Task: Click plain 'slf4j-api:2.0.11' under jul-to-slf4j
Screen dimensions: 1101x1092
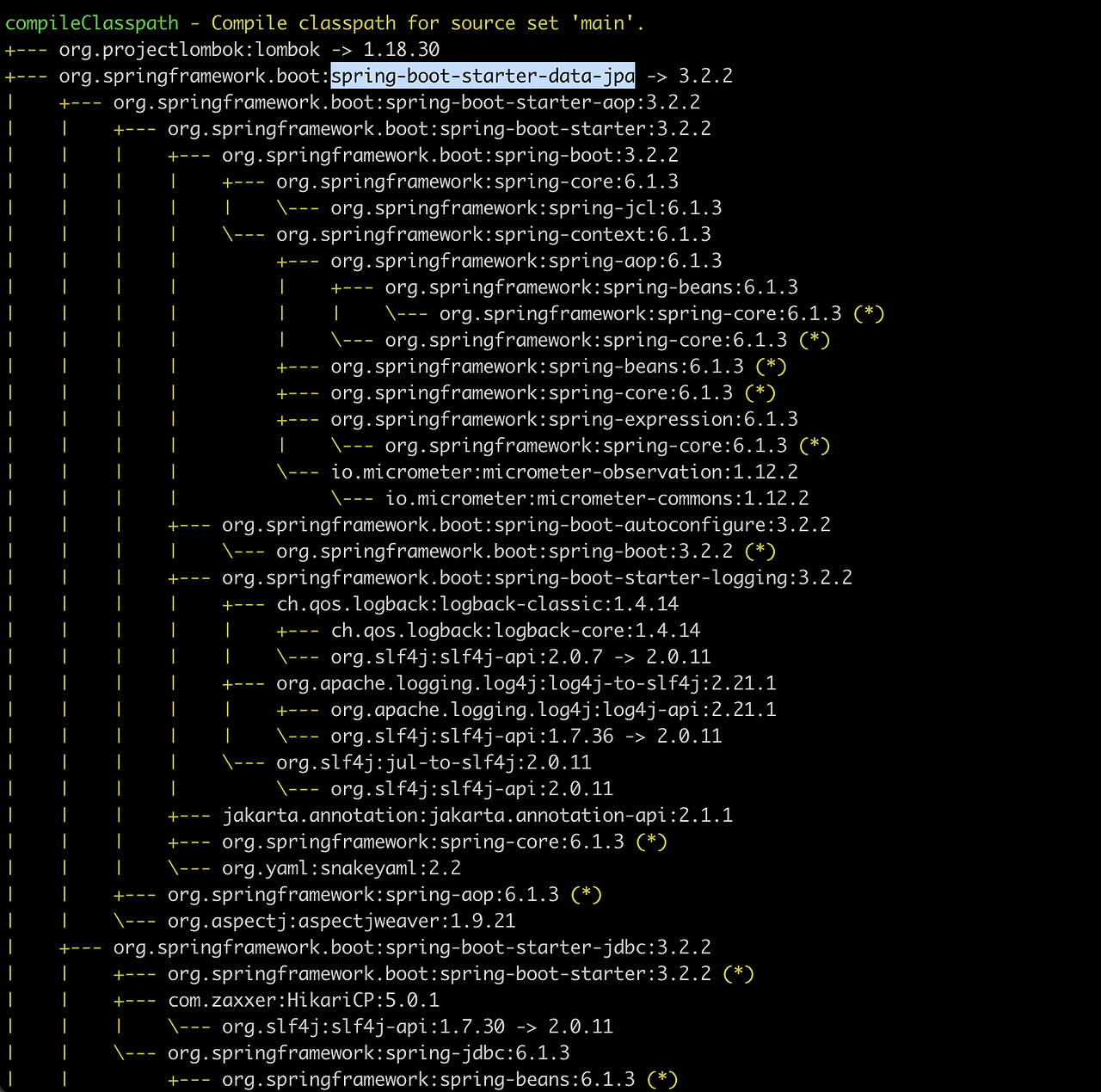Action: point(472,789)
